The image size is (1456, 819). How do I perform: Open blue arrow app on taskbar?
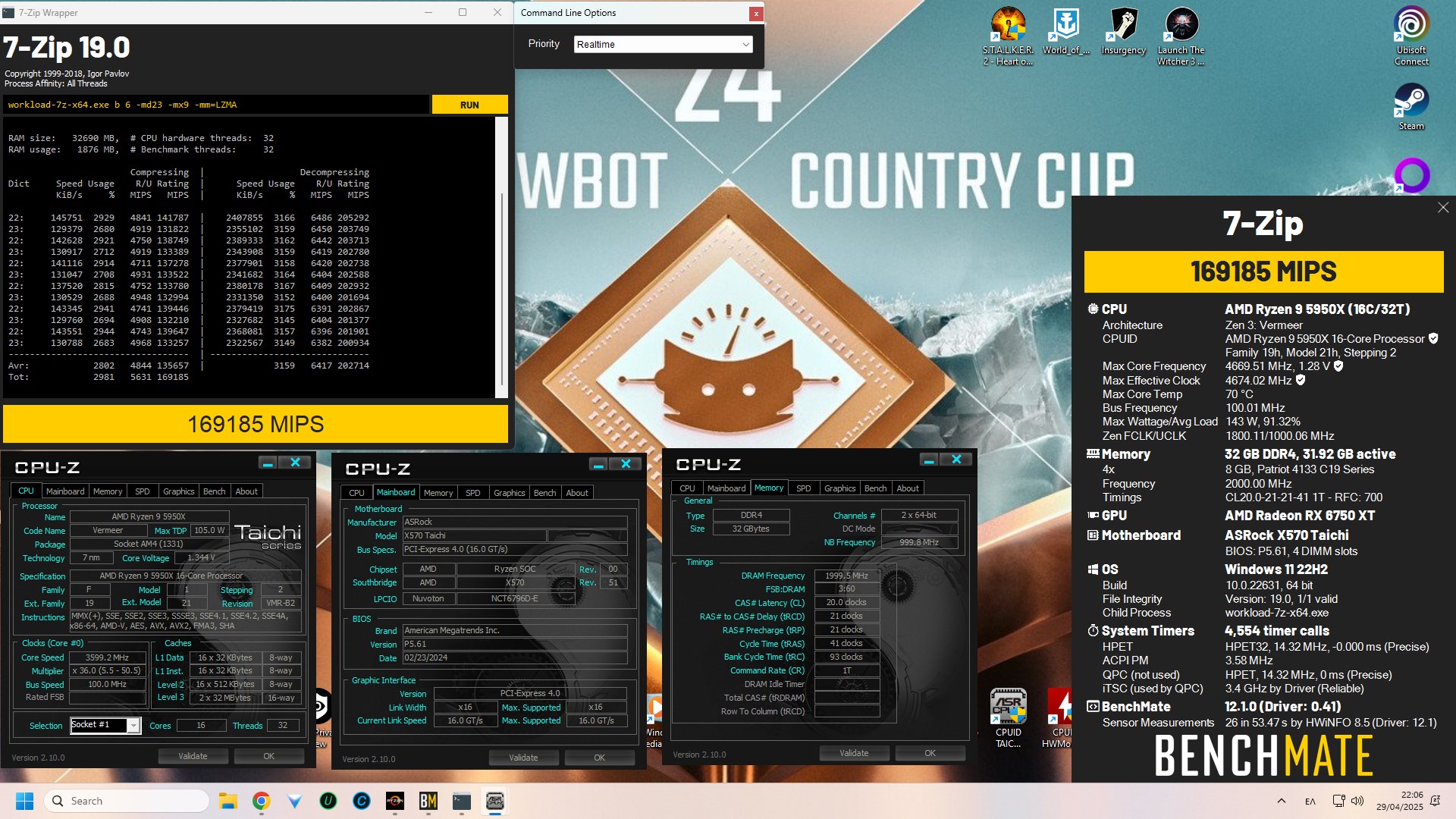pos(295,801)
